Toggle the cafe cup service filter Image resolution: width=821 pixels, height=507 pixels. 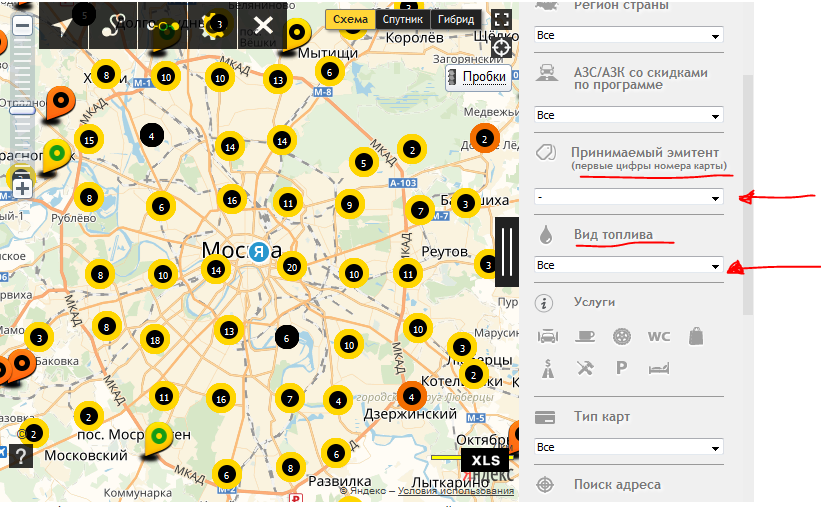[585, 336]
